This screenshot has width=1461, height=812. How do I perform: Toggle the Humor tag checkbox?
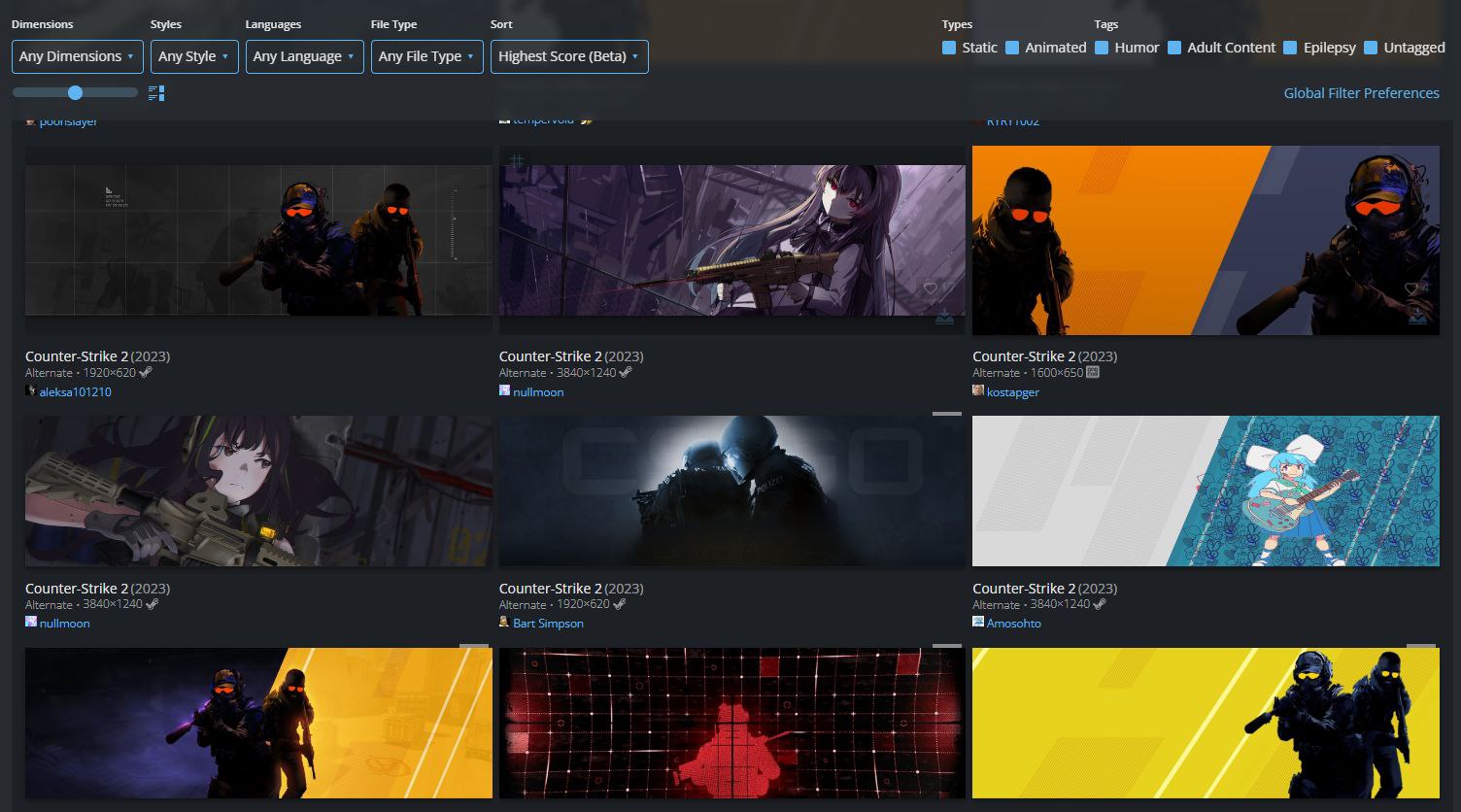coord(1102,48)
